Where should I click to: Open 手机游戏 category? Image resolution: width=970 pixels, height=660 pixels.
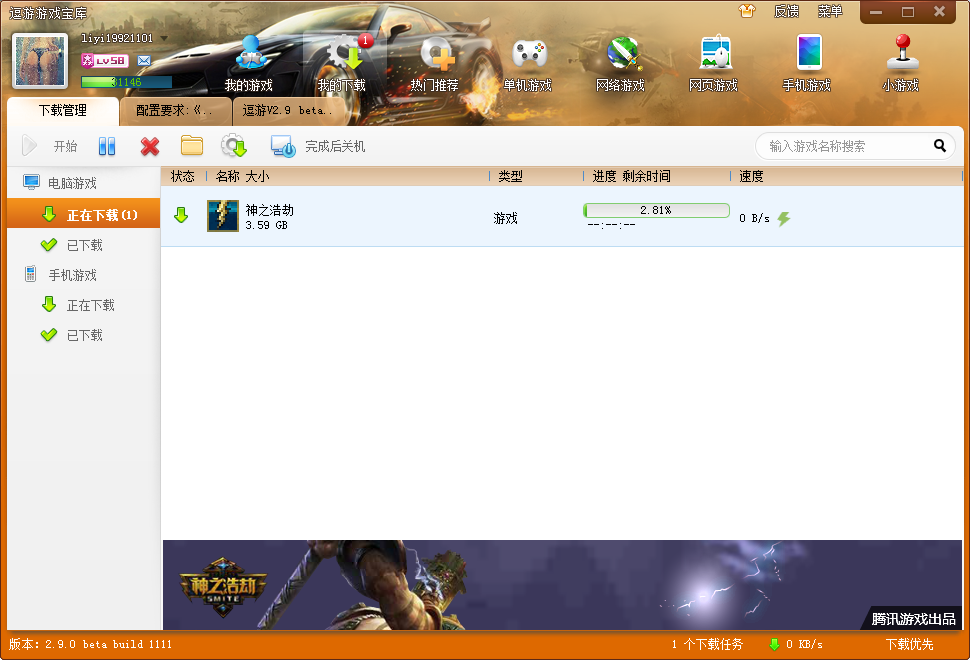tap(807, 63)
